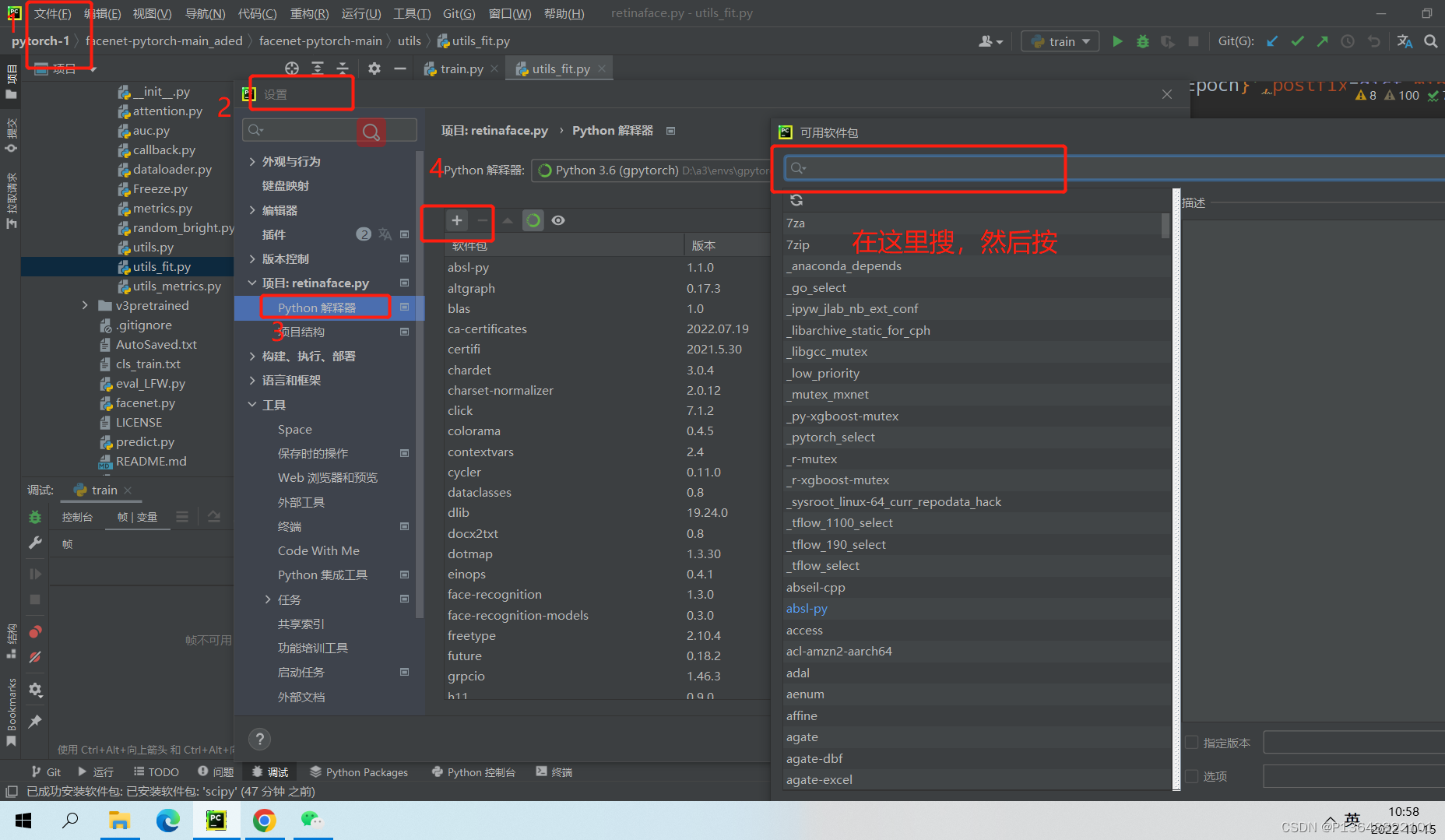Open Chrome from the Windows taskbar

pos(265,821)
